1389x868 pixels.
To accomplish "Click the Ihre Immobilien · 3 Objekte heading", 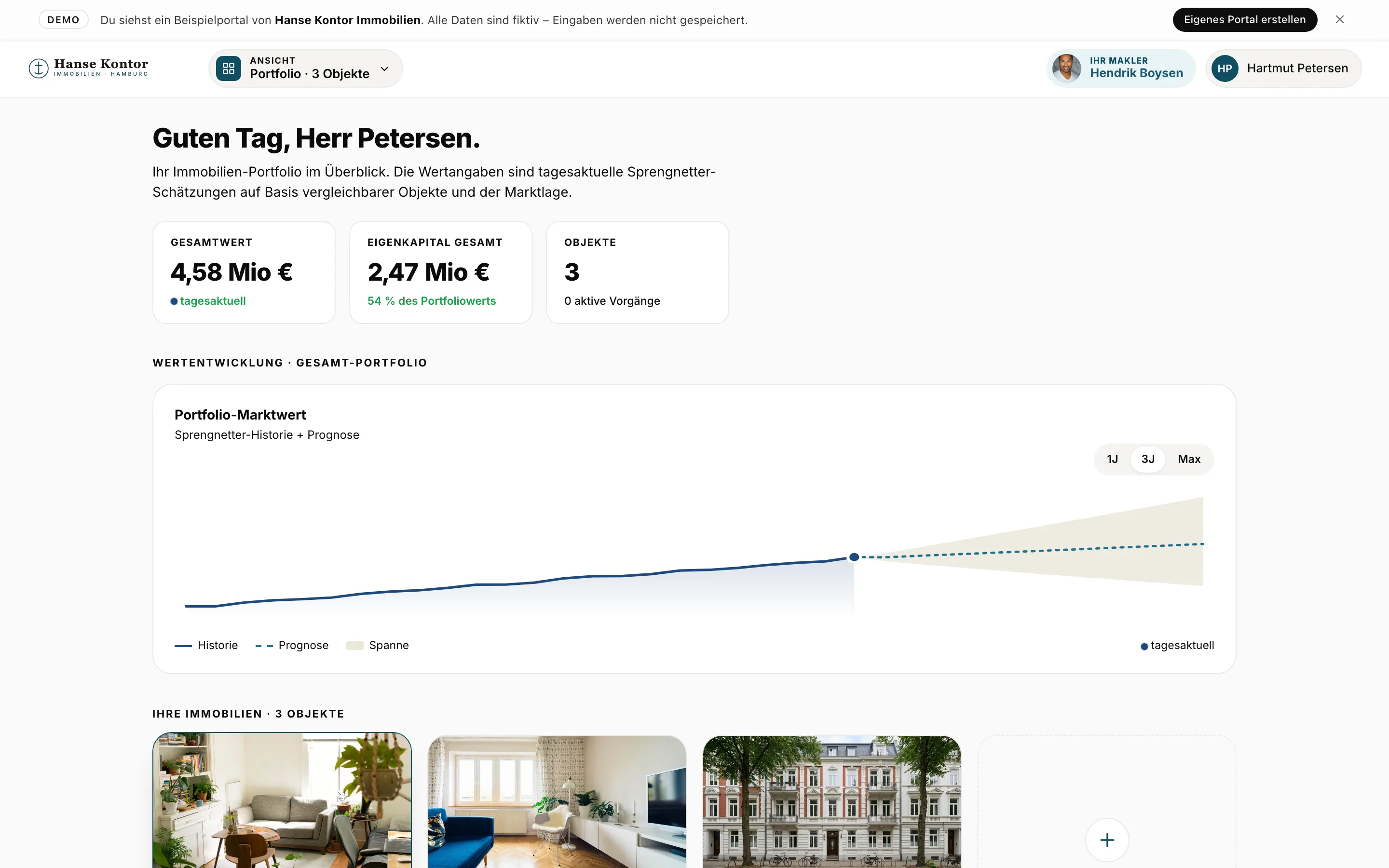I will (248, 714).
